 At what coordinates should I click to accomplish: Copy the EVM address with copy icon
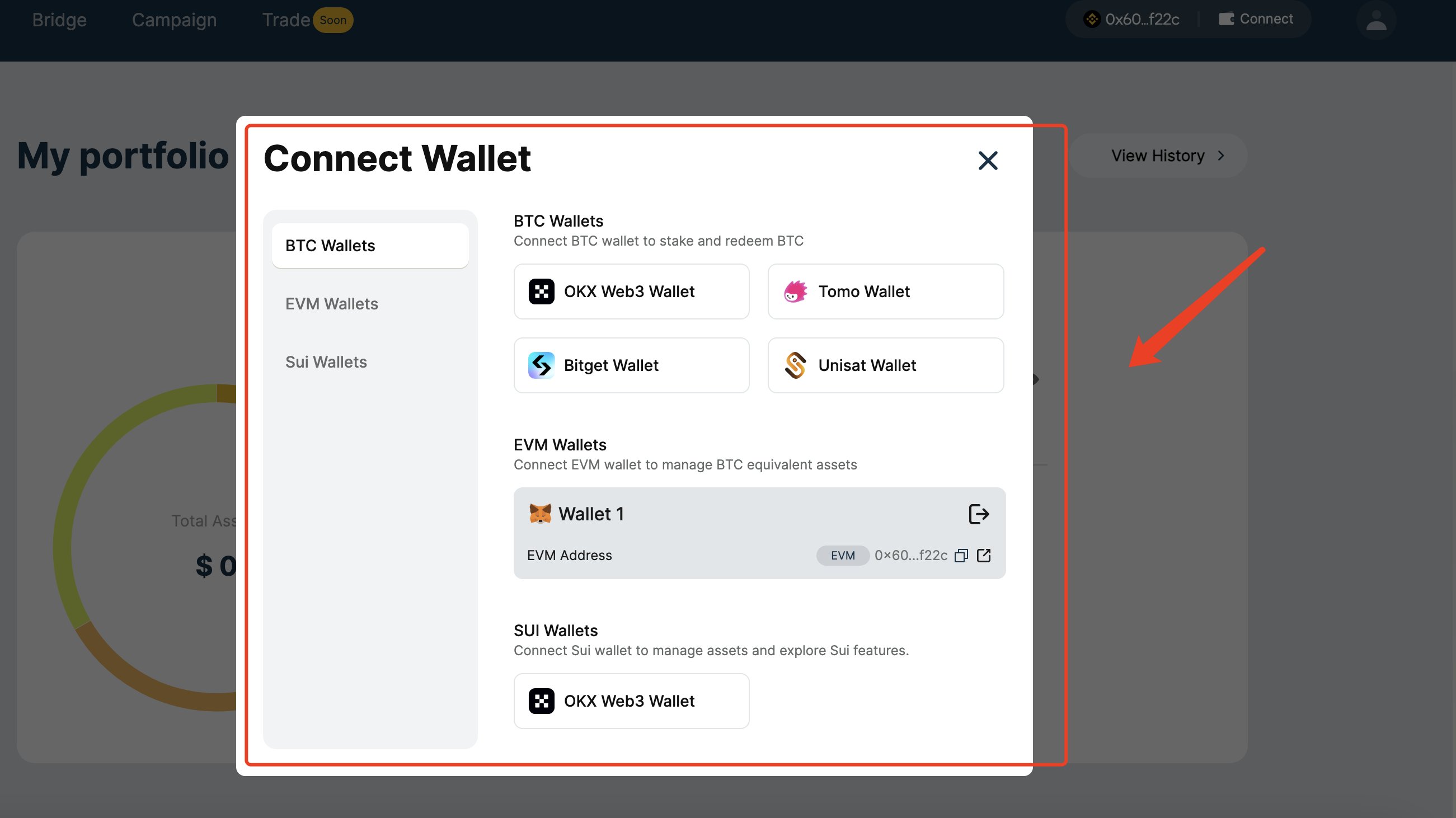click(961, 556)
